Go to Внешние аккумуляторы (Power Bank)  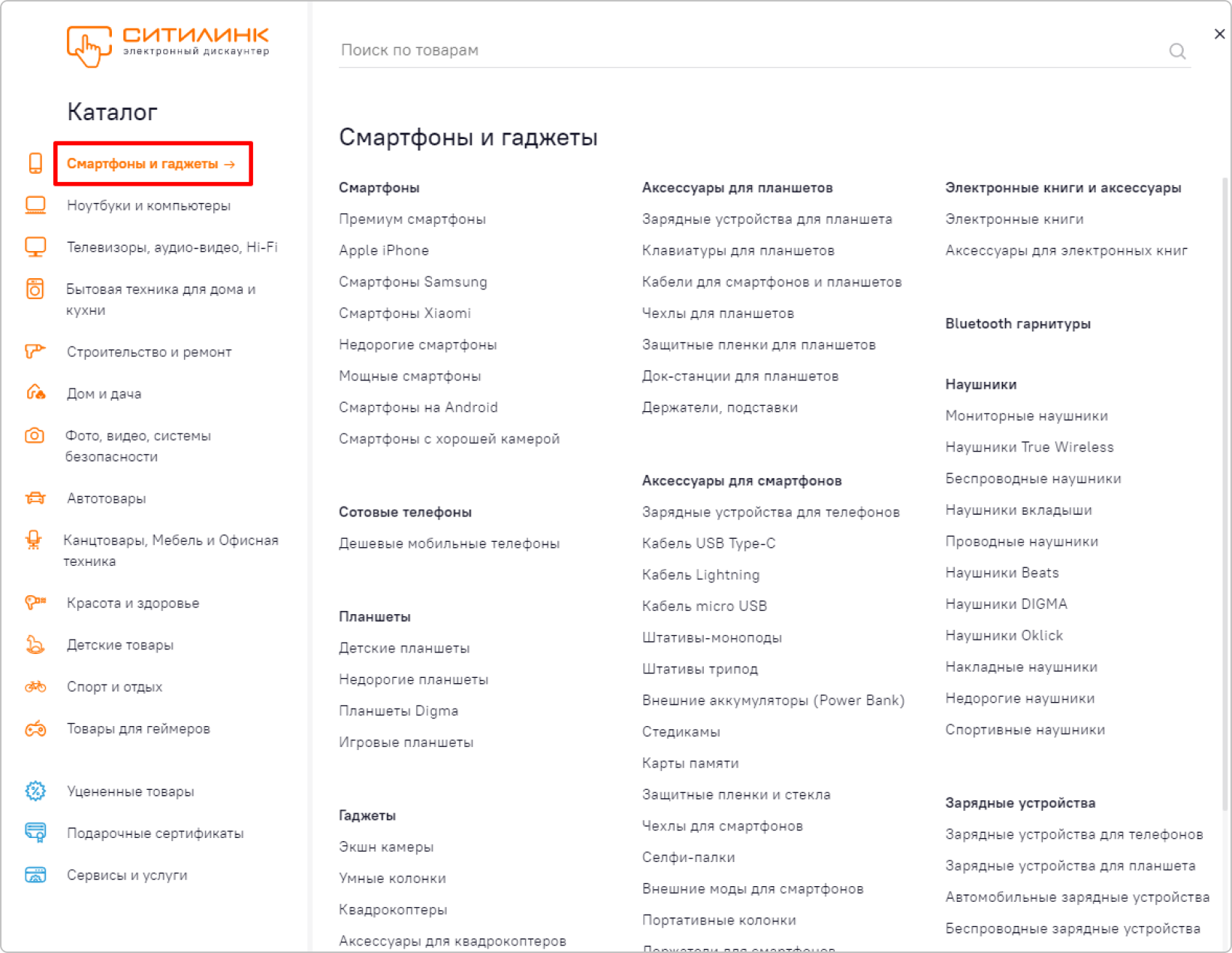(x=774, y=700)
